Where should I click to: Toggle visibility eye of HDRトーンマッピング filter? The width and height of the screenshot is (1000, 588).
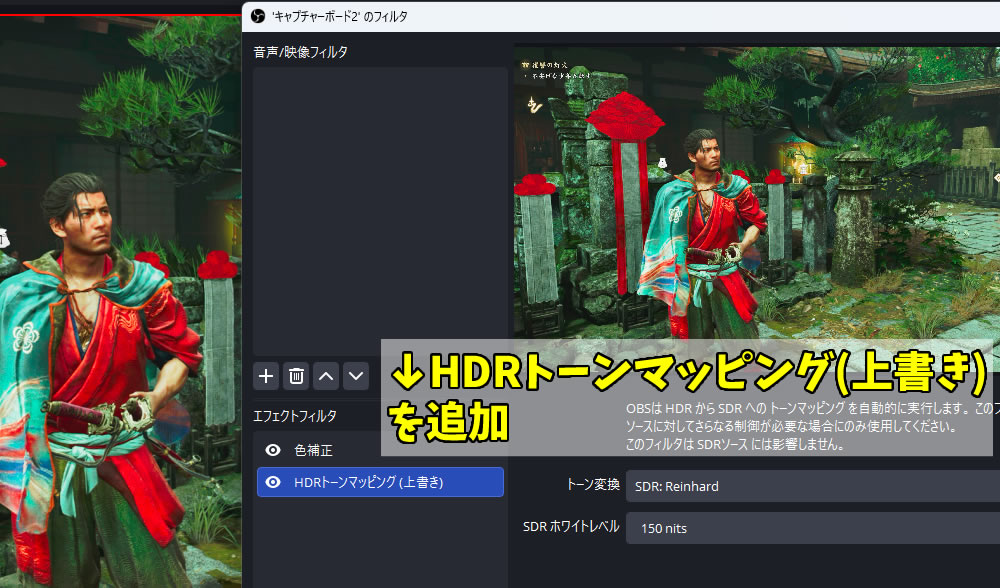(273, 482)
